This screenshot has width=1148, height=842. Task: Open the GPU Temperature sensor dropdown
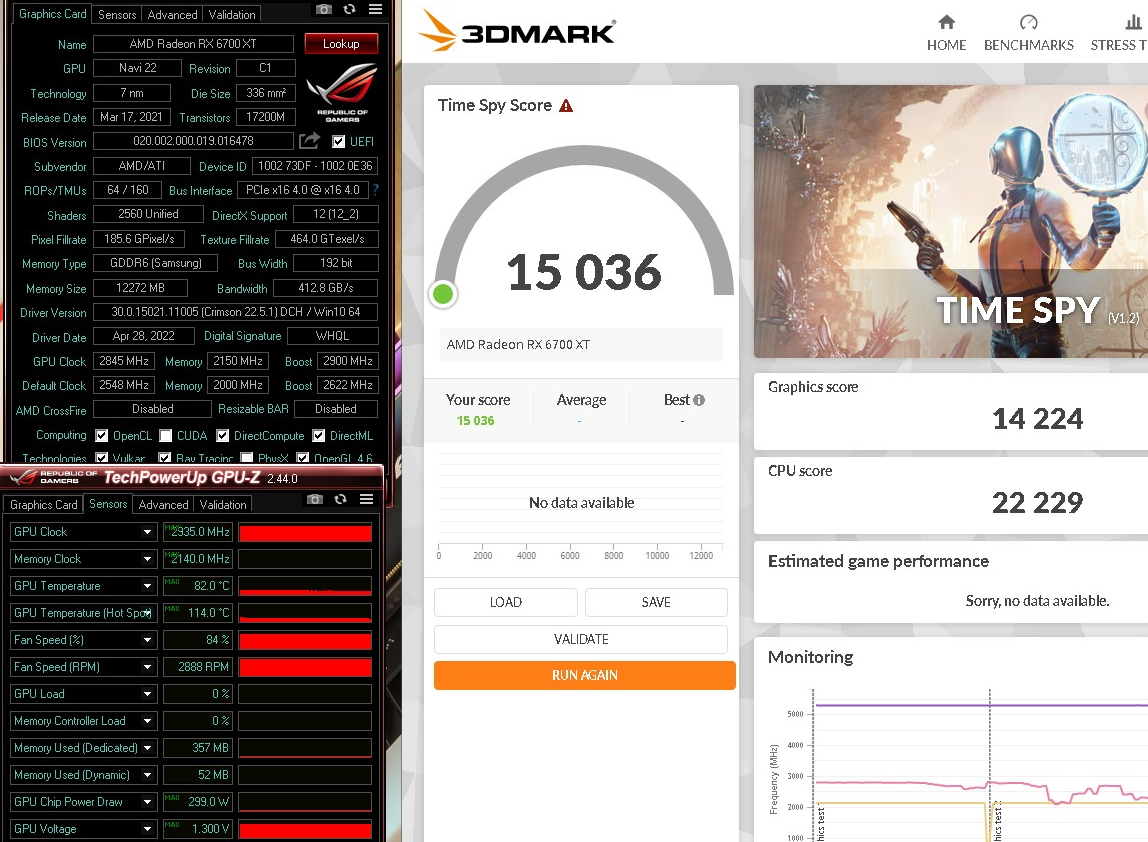tap(147, 586)
